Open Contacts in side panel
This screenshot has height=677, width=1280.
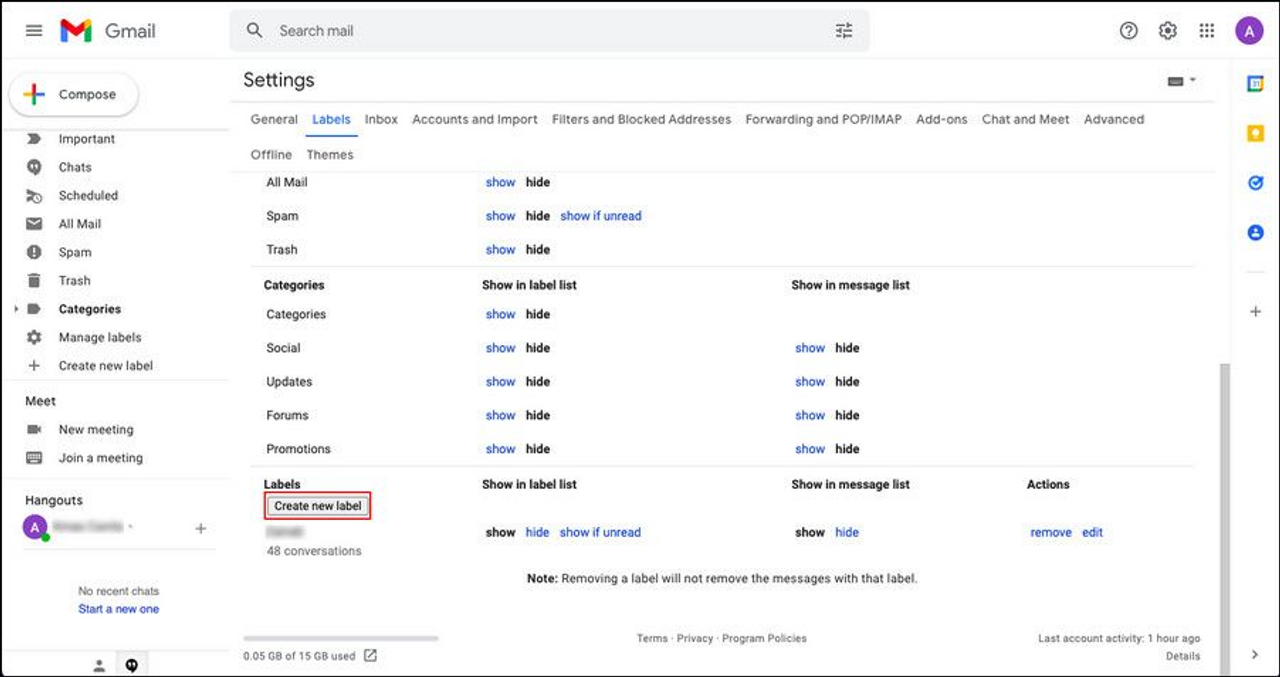coord(1255,232)
